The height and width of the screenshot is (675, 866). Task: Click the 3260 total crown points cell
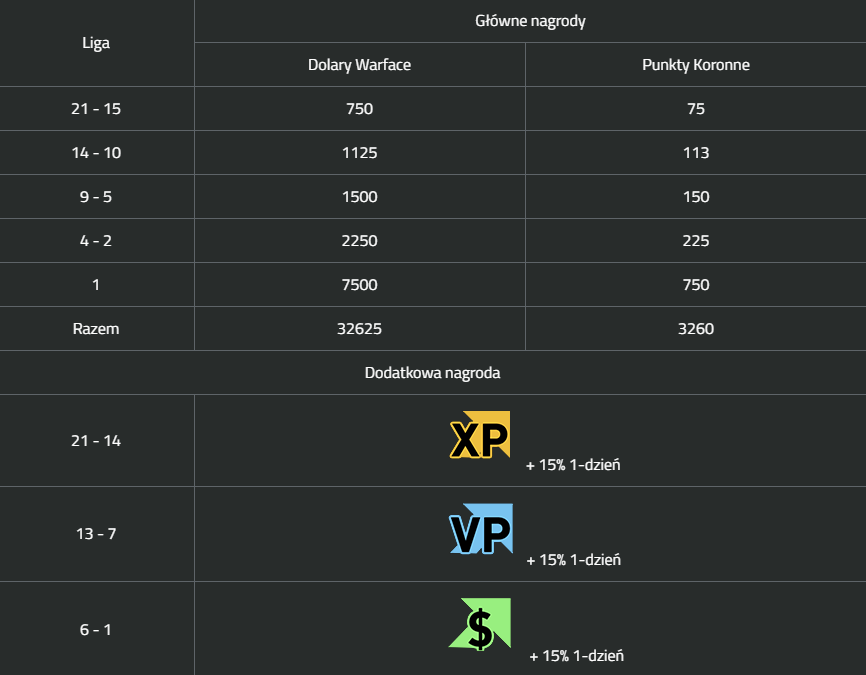(x=696, y=329)
